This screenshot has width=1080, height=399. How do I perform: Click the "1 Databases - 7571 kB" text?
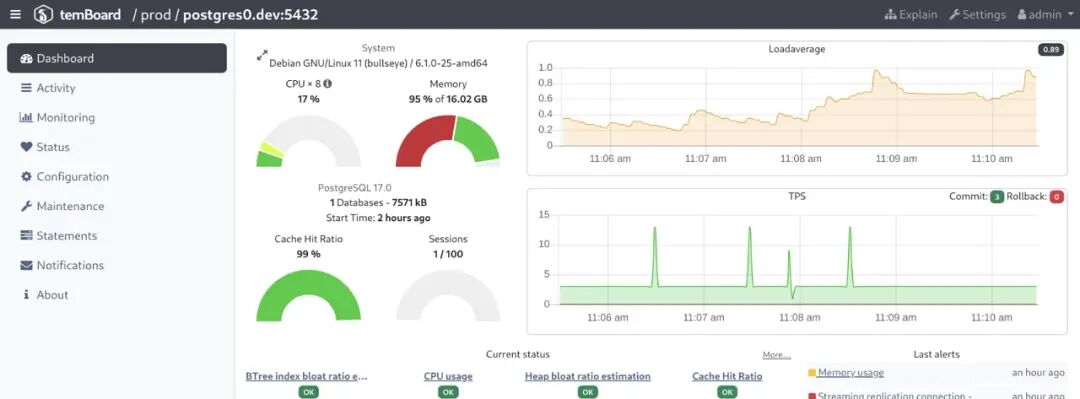click(x=378, y=203)
